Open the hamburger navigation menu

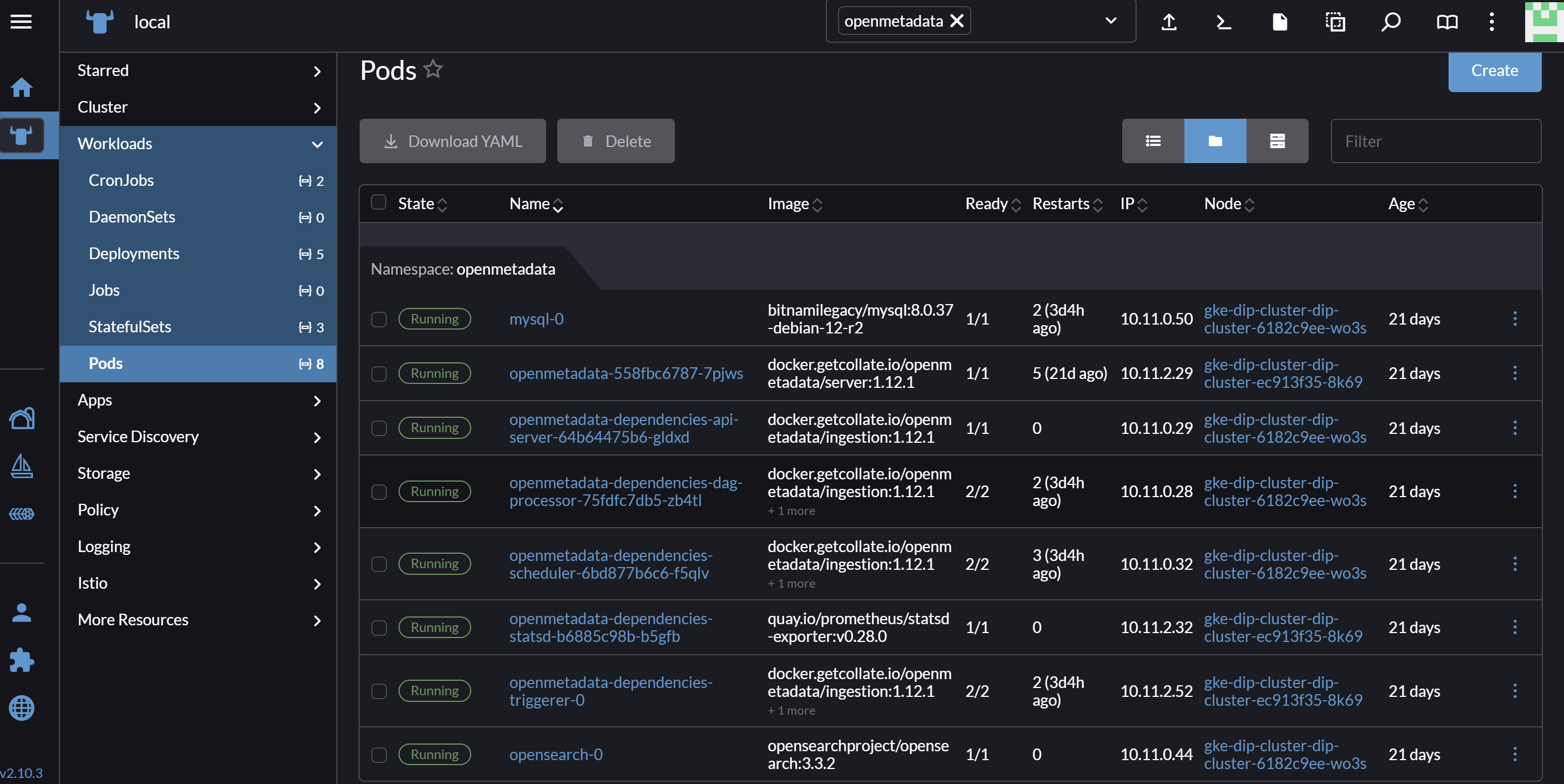click(21, 22)
